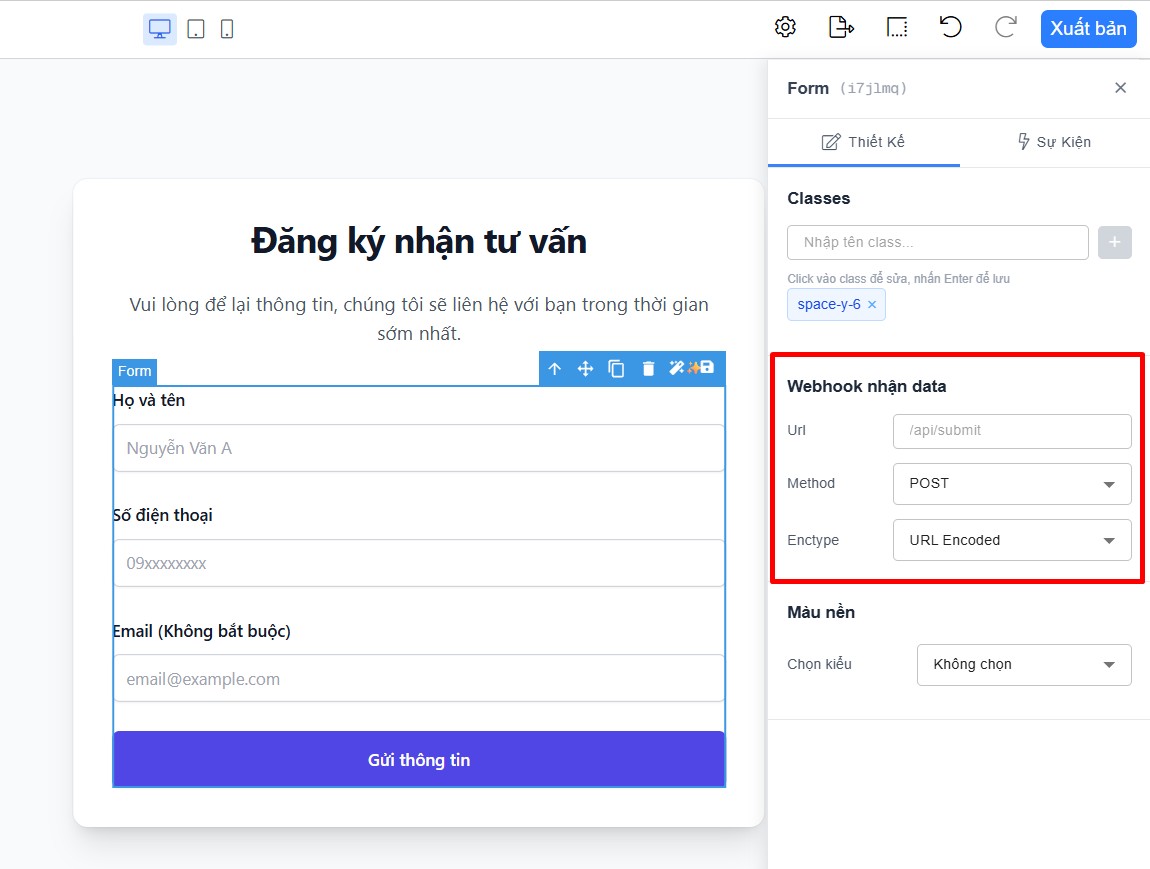Click the webhook Url input field
The image size is (1150, 869).
pos(1011,431)
